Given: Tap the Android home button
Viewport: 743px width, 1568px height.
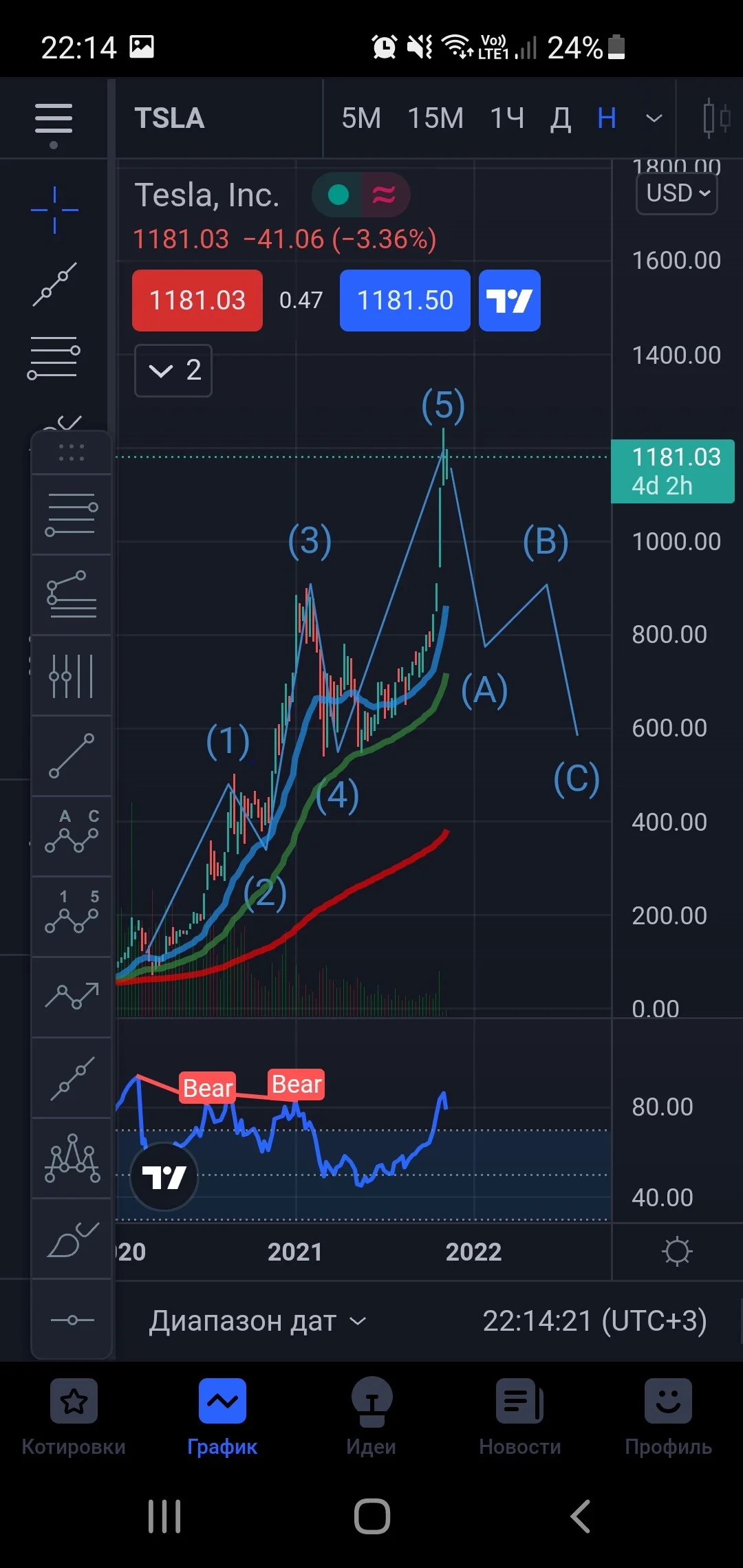Looking at the screenshot, I should point(372,1516).
